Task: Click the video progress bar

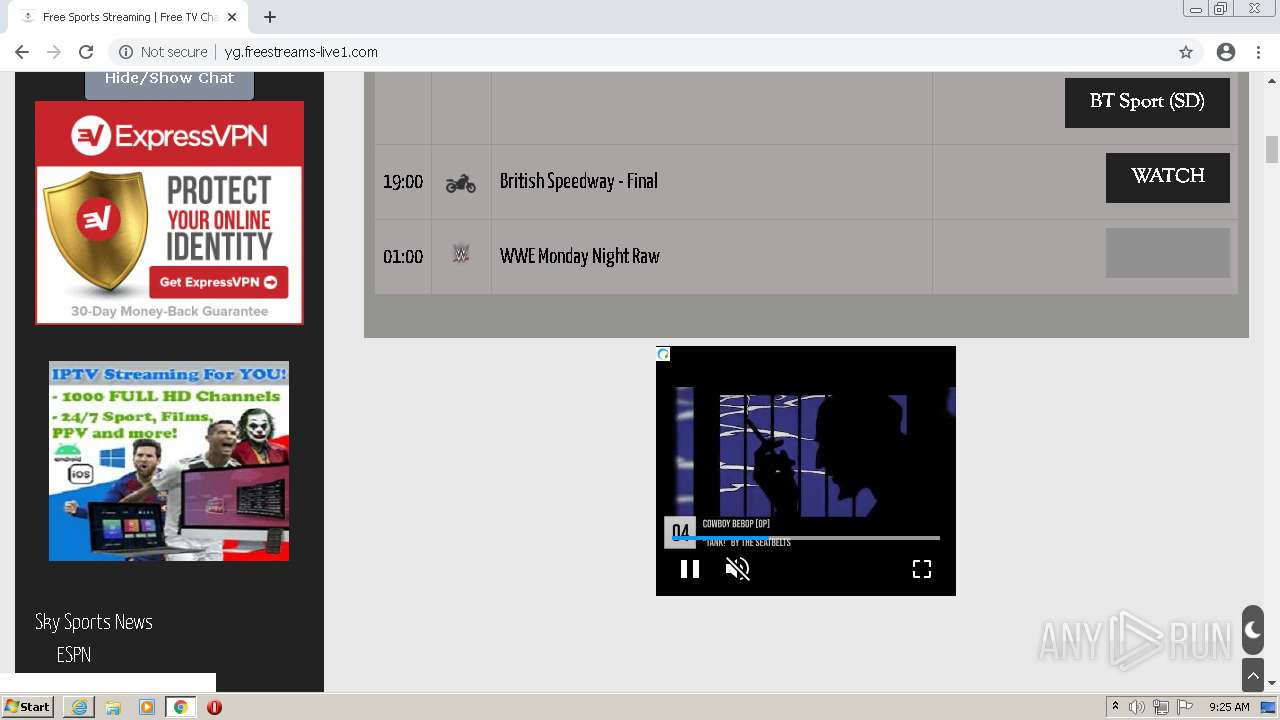Action: 806,538
